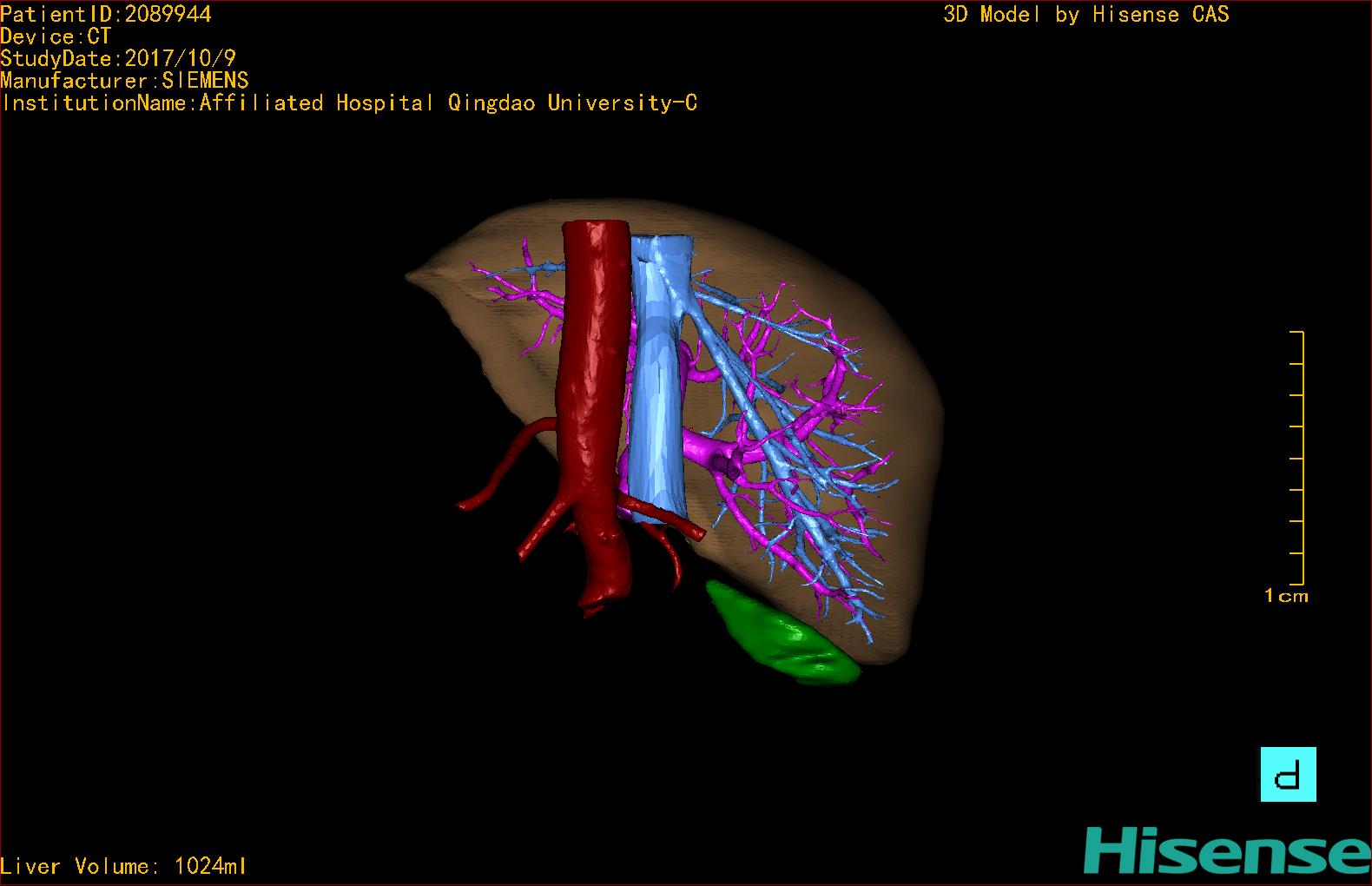Click the 1cm scale label
This screenshot has height=886, width=1372.
(1286, 596)
